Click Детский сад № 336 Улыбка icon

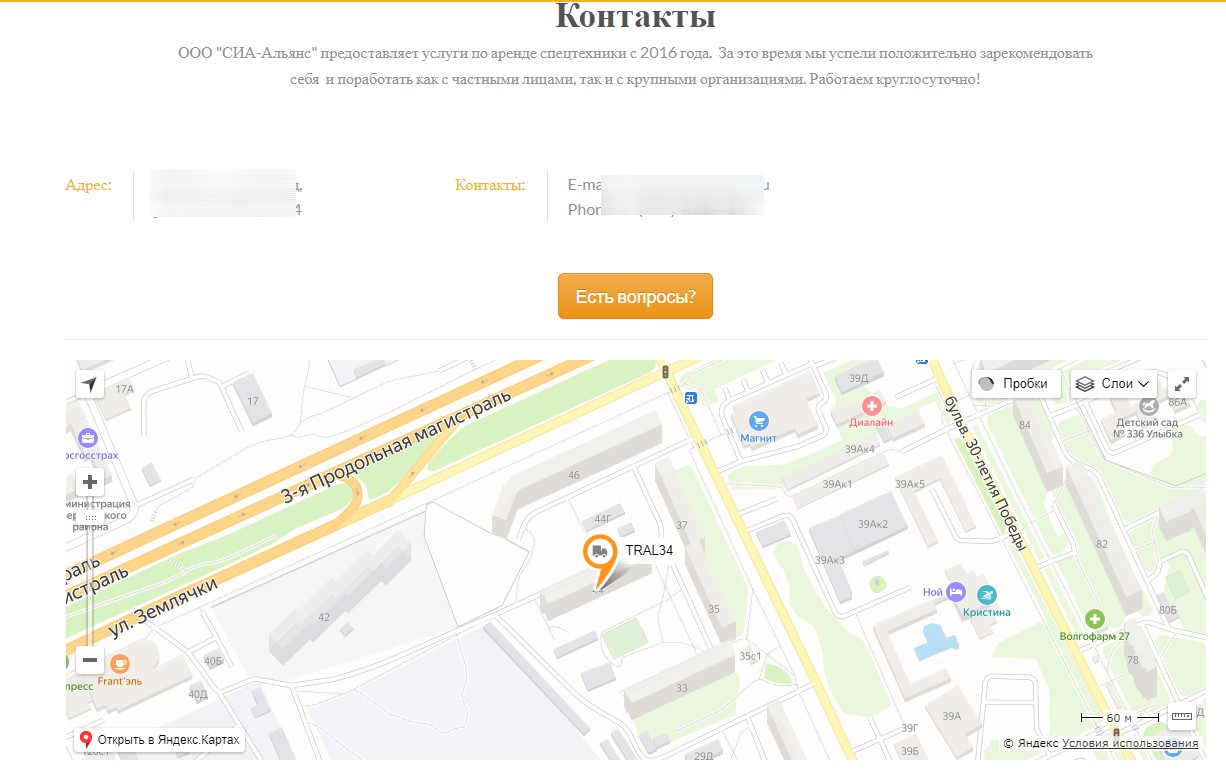pyautogui.click(x=1148, y=406)
